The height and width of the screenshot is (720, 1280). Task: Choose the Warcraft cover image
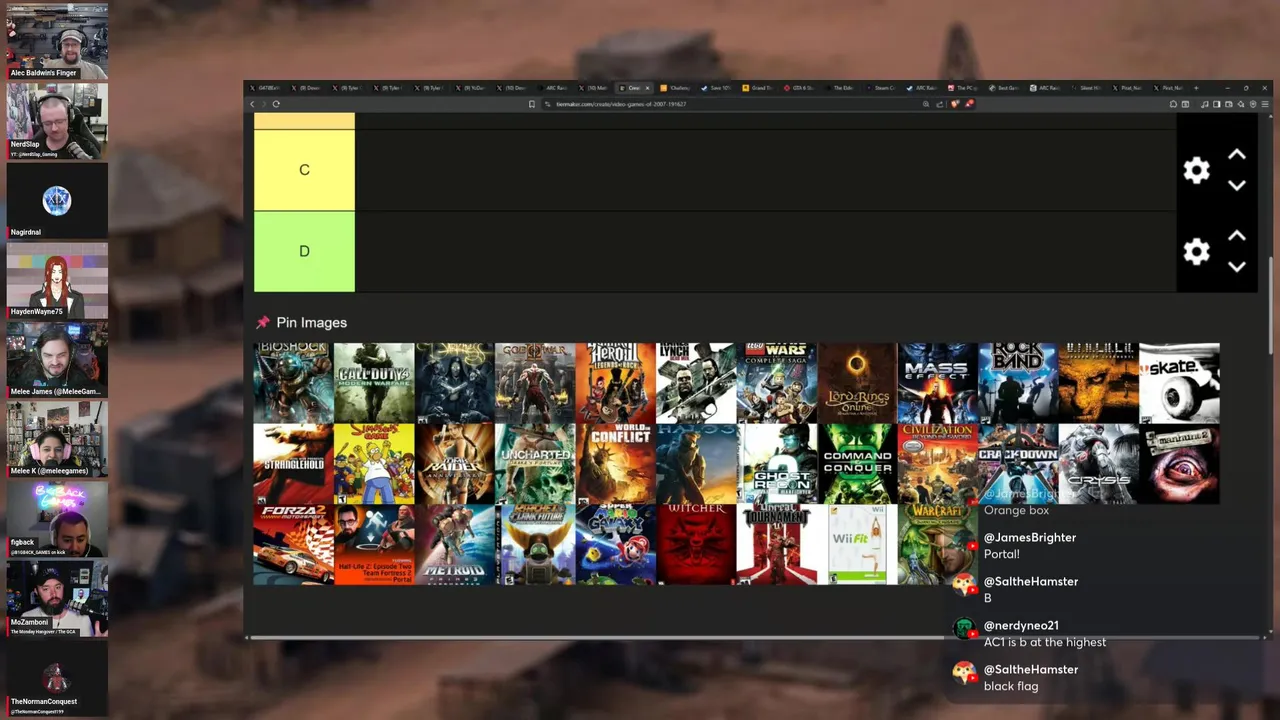pyautogui.click(x=937, y=544)
